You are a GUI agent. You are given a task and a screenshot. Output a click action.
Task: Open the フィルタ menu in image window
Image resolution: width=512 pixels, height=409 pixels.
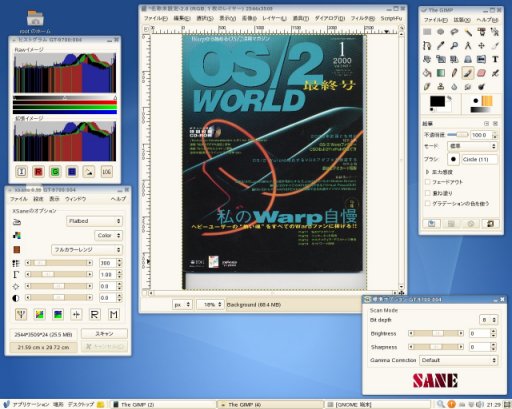coord(362,18)
